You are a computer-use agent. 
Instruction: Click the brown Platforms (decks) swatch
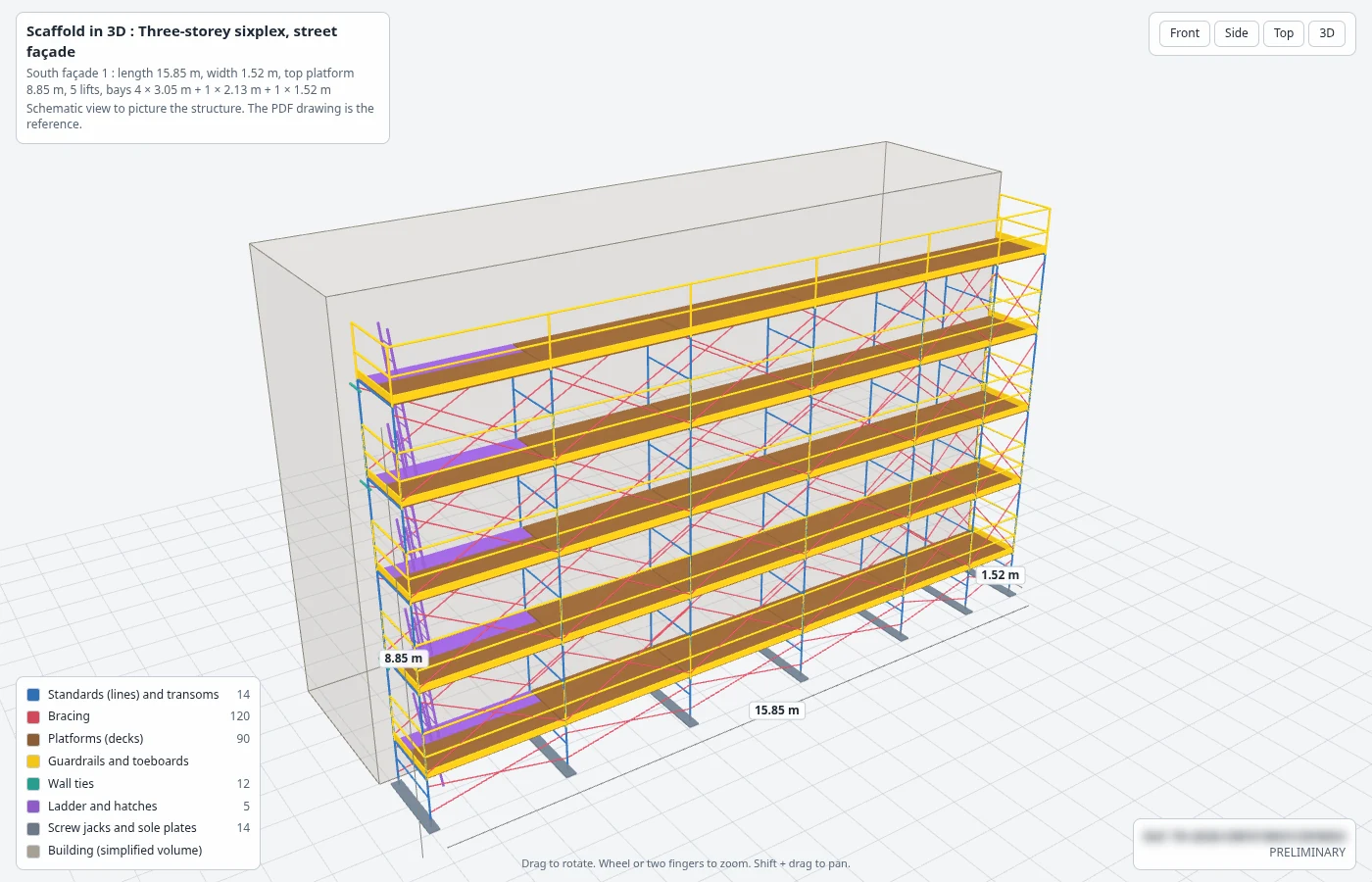tap(33, 739)
